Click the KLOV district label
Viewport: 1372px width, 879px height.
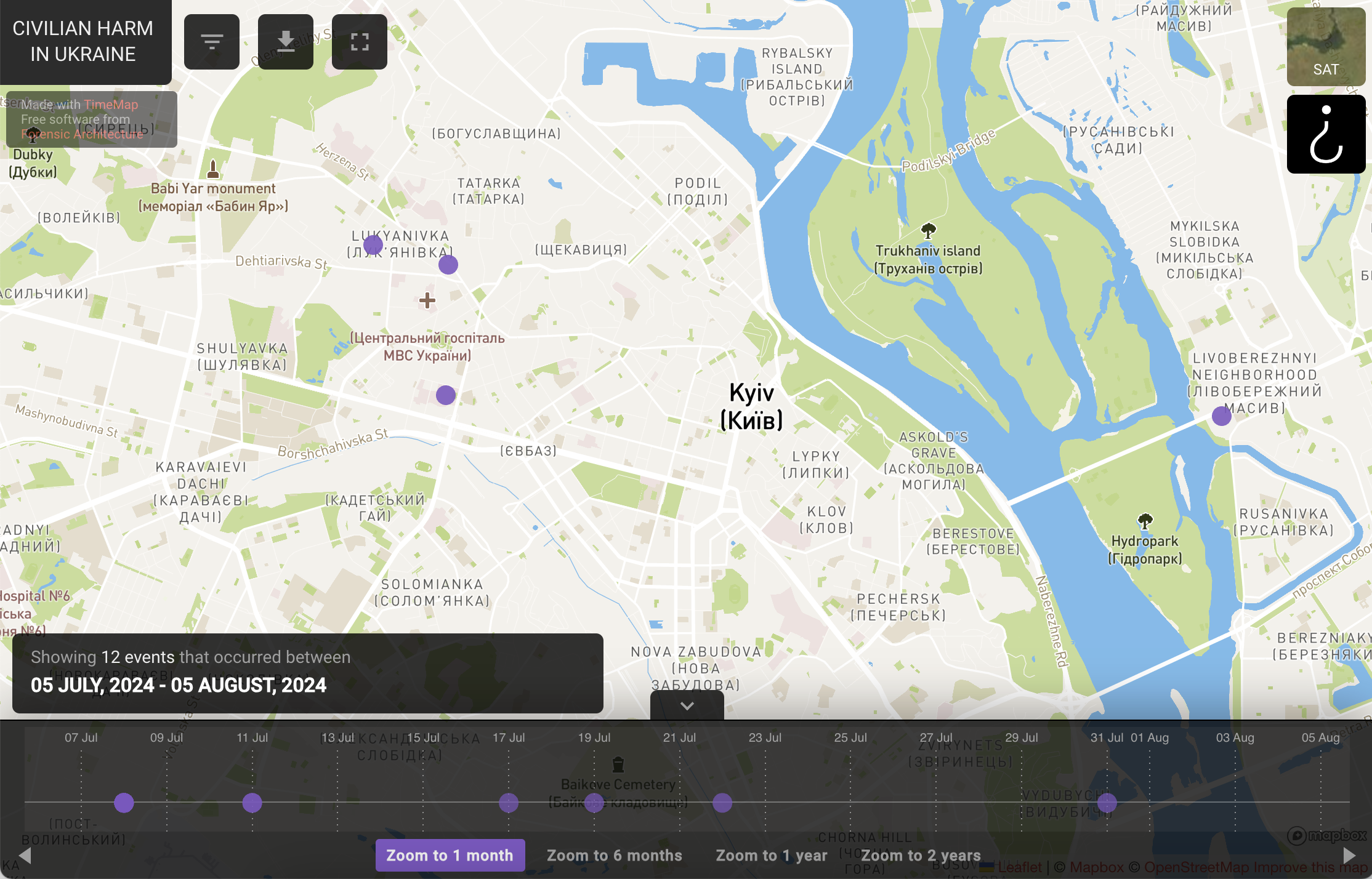click(826, 520)
